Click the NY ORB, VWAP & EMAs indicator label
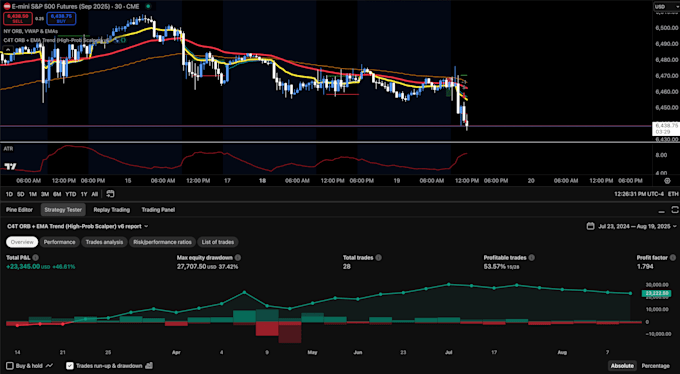This screenshot has width=680, height=374. click(x=30, y=31)
